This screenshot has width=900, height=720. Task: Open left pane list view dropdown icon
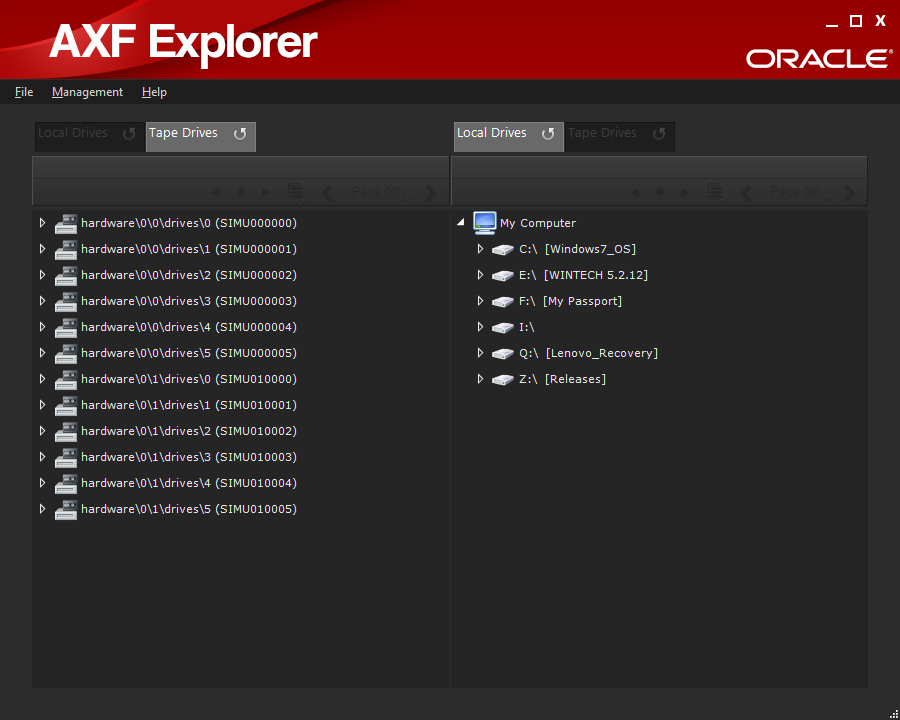click(x=296, y=192)
